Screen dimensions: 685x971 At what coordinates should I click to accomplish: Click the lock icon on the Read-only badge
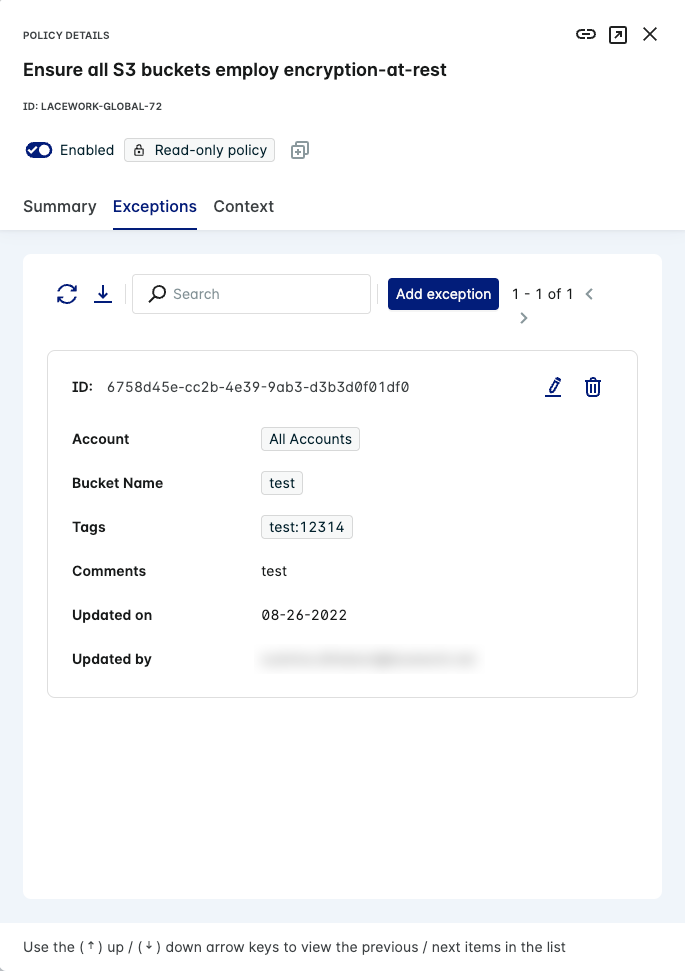coord(139,150)
